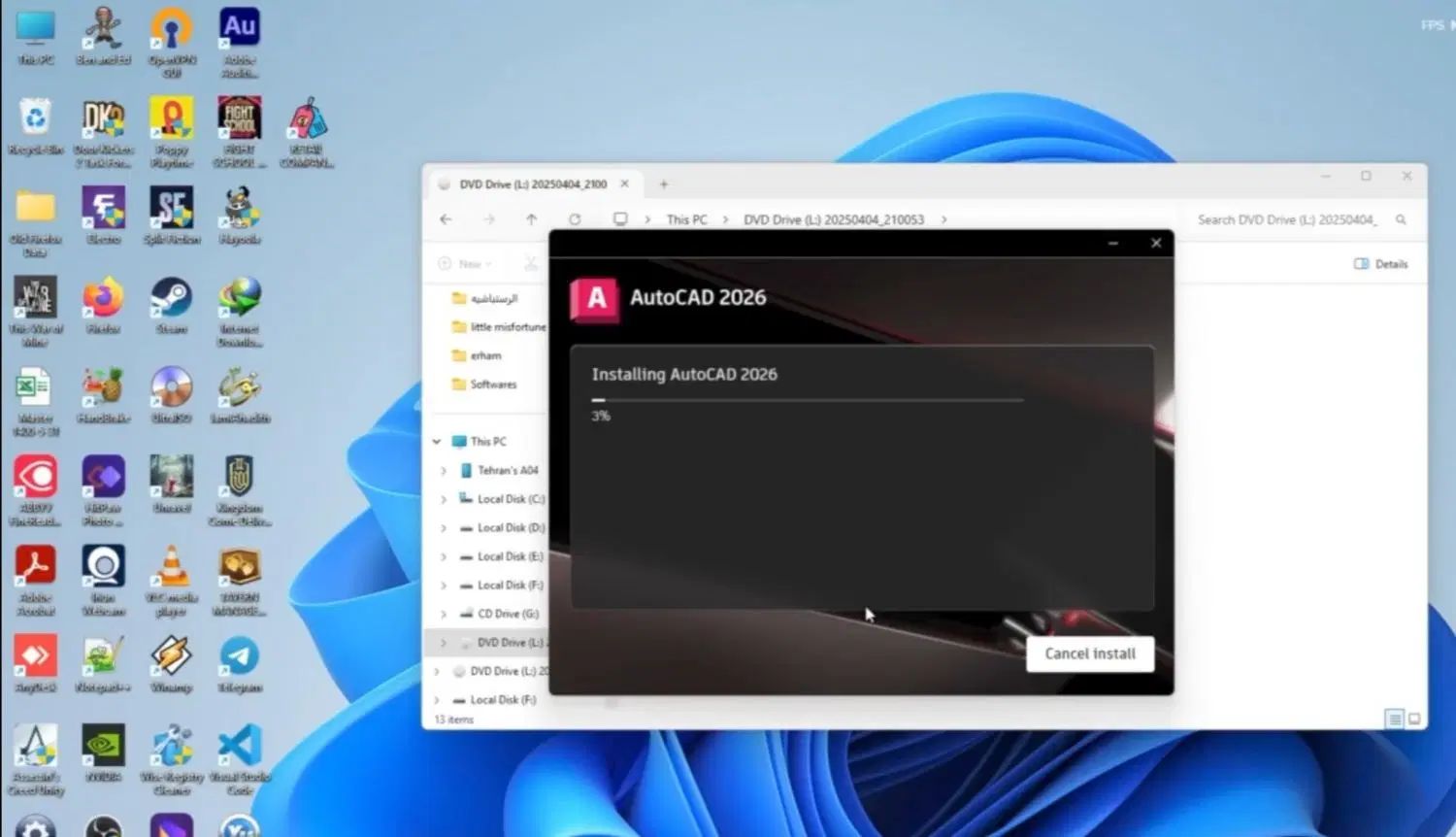Launch OpenVPN GUI desktop shortcut
This screenshot has height=837, width=1456.
pos(172,43)
